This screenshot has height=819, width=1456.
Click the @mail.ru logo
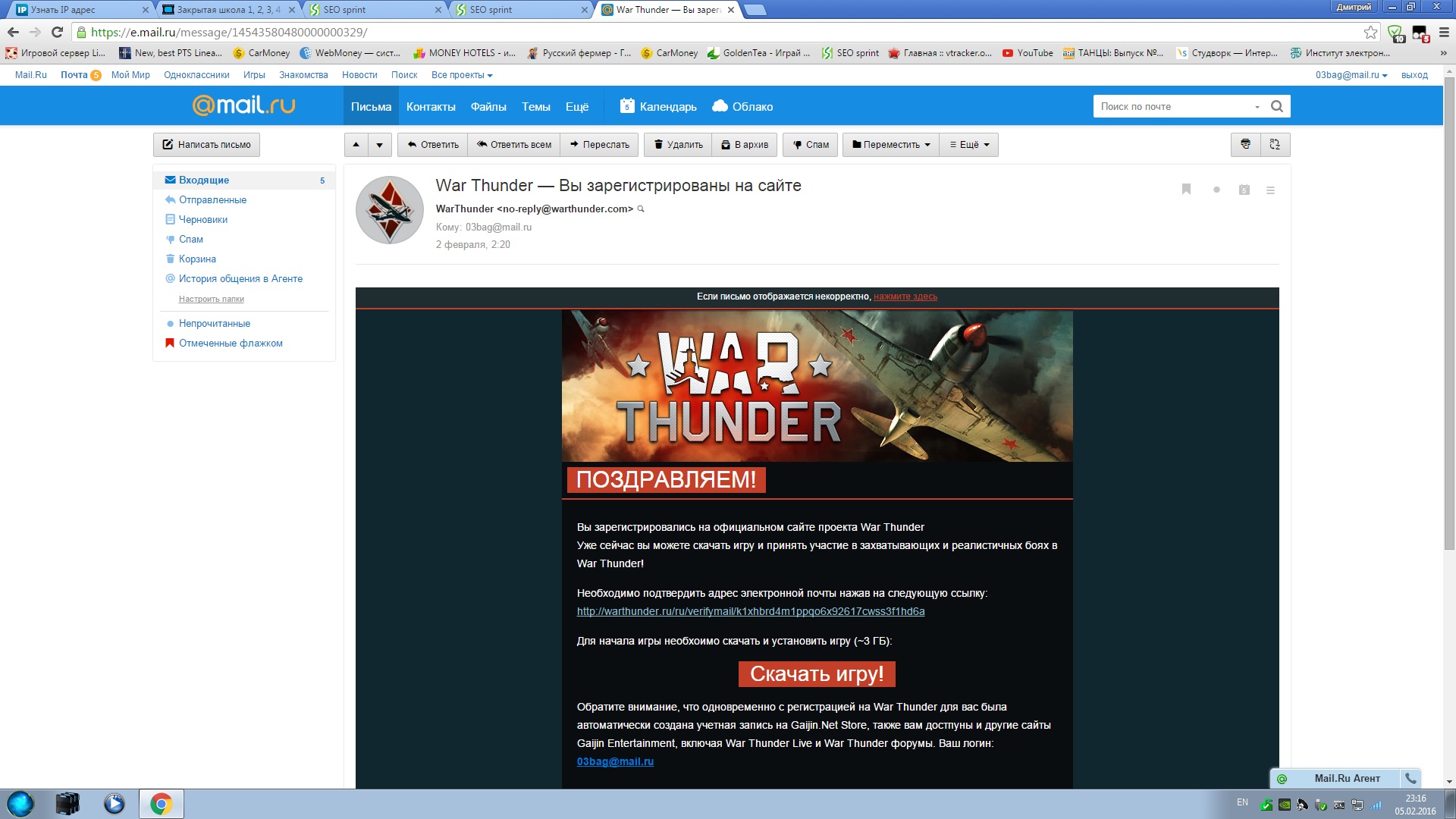pyautogui.click(x=243, y=105)
